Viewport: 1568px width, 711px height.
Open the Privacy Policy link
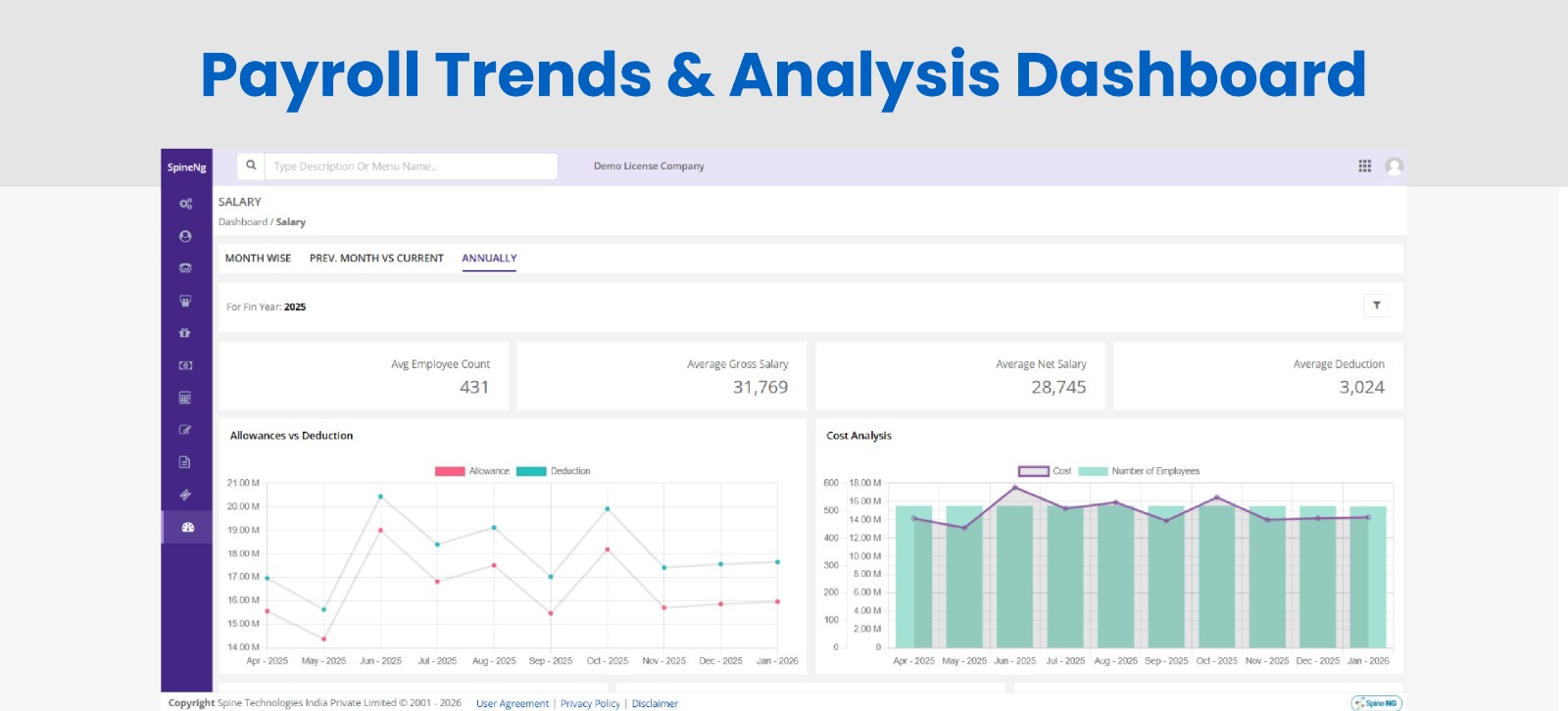coord(590,703)
